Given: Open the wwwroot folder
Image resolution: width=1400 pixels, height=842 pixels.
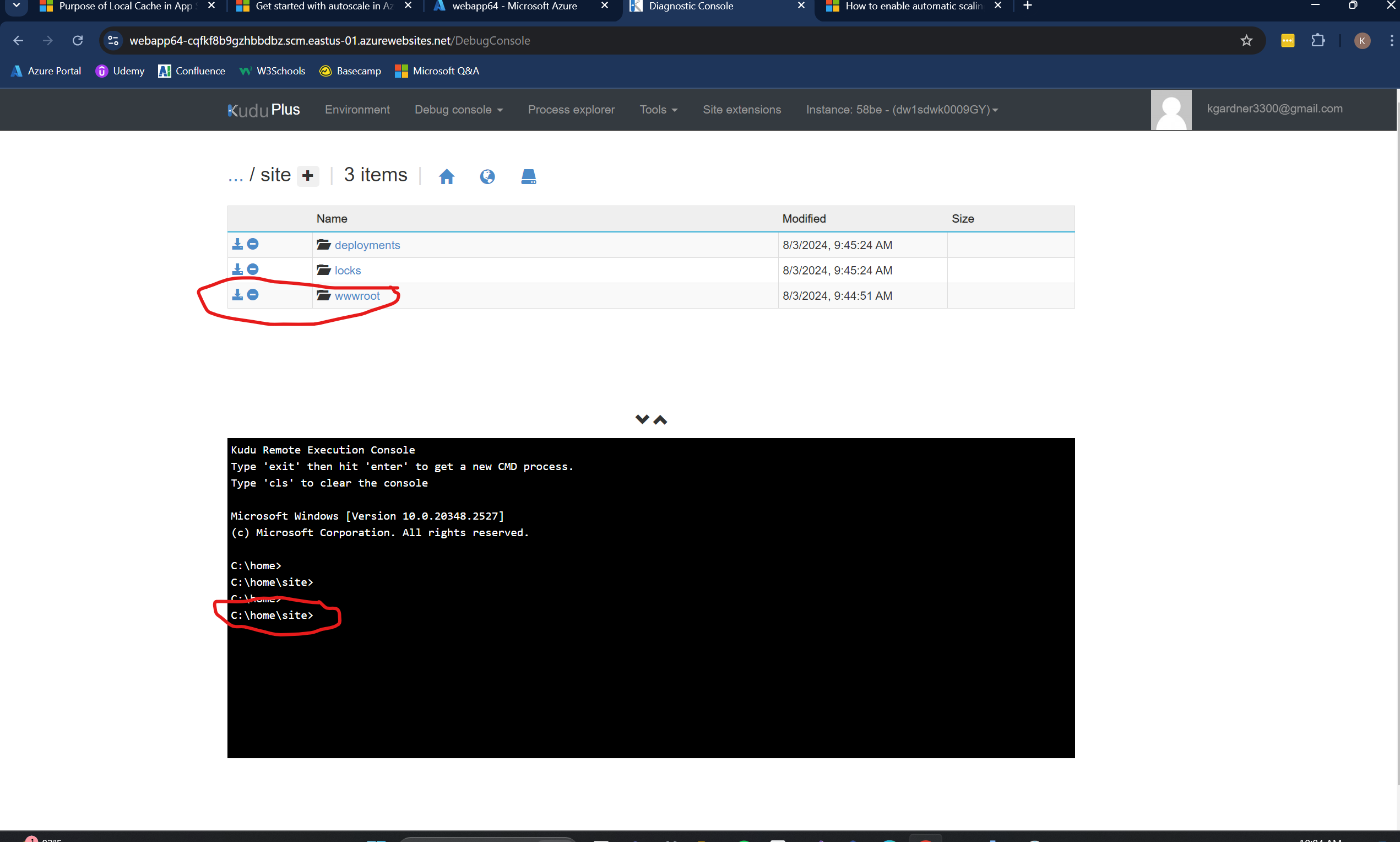Looking at the screenshot, I should click(x=357, y=295).
